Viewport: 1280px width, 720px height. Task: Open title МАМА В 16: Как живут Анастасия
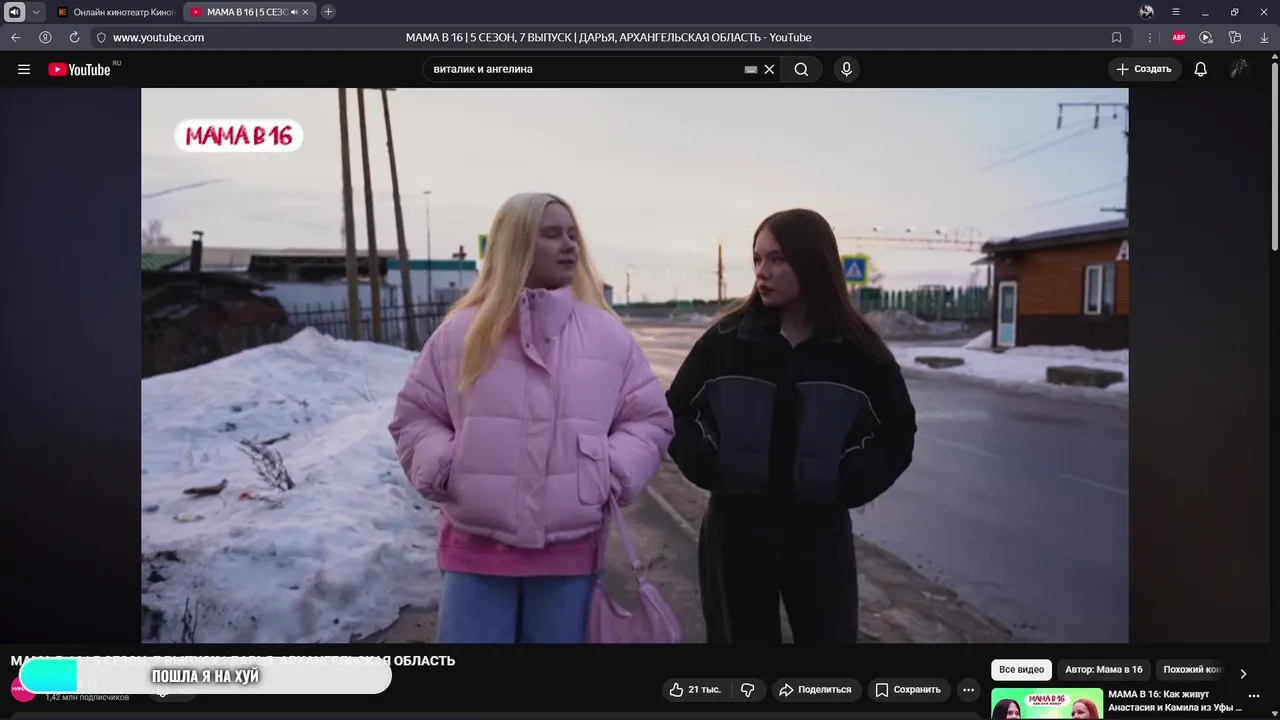coord(1175,701)
